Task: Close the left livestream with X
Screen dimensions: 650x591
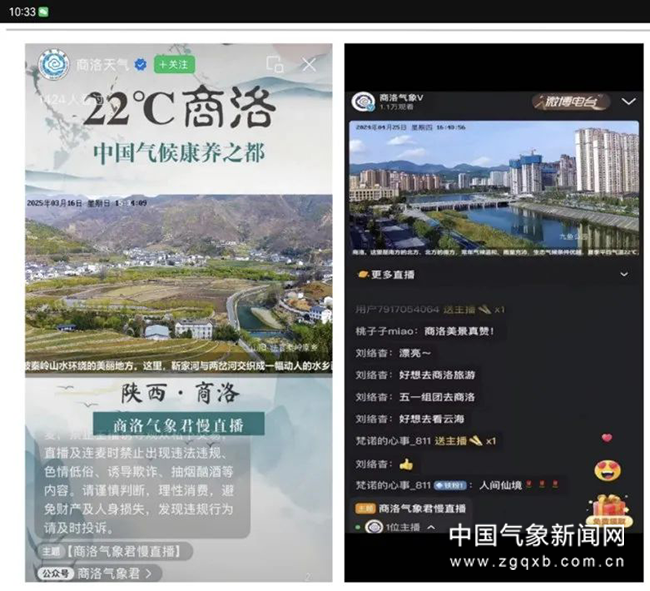Action: point(309,64)
